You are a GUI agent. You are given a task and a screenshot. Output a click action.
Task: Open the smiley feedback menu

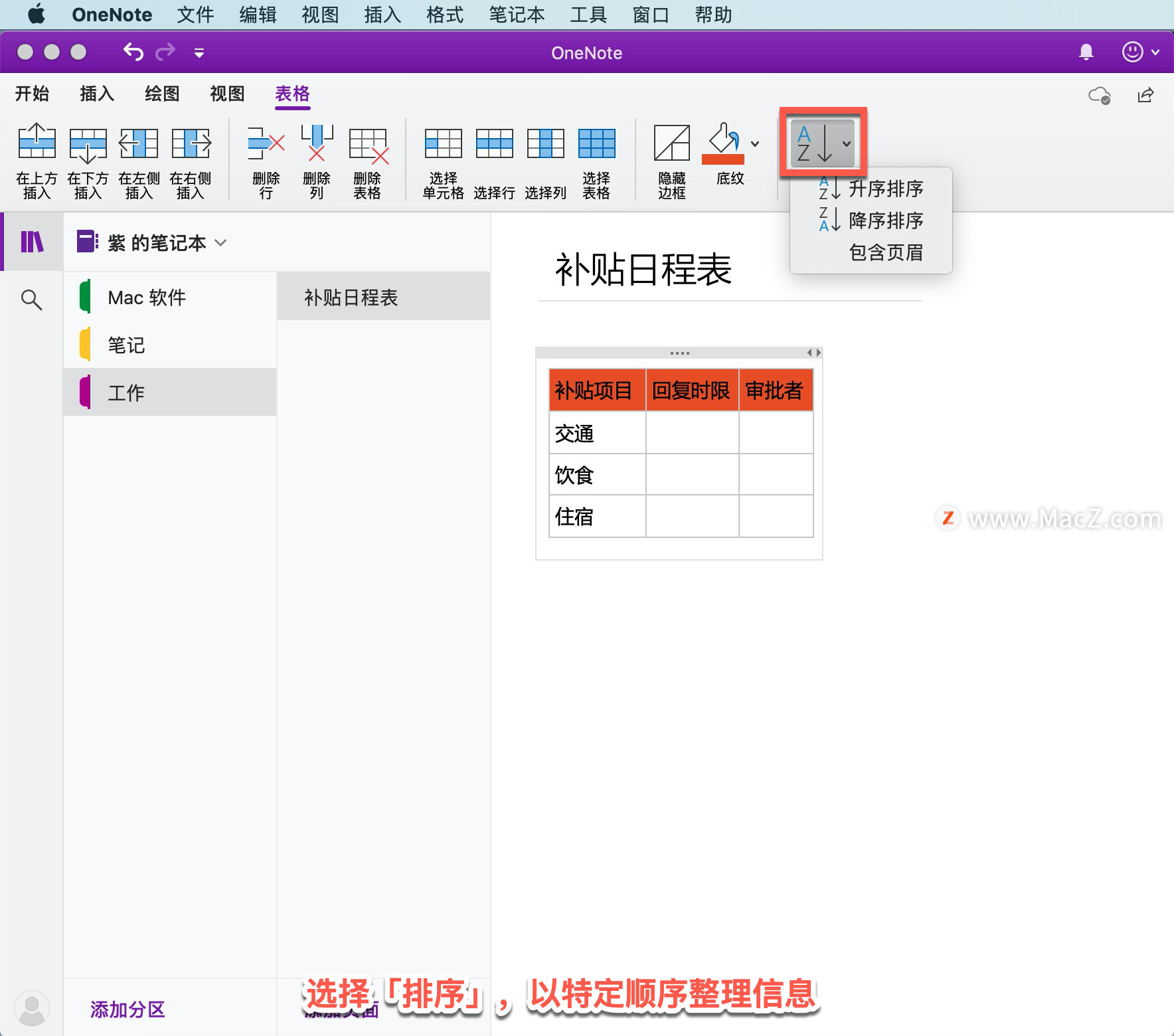[x=1139, y=52]
